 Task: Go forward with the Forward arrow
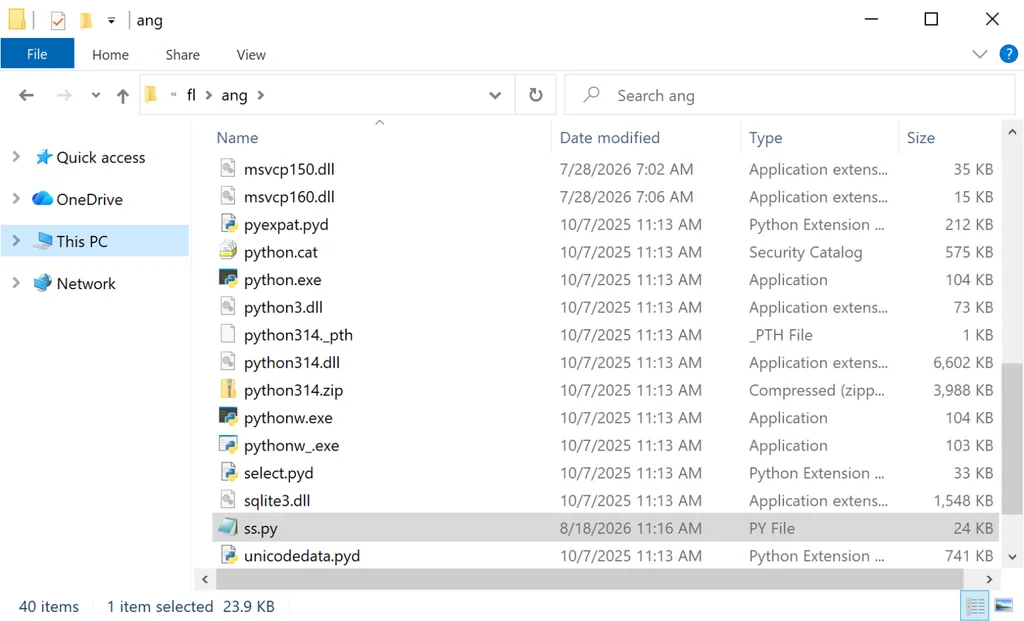tap(64, 95)
